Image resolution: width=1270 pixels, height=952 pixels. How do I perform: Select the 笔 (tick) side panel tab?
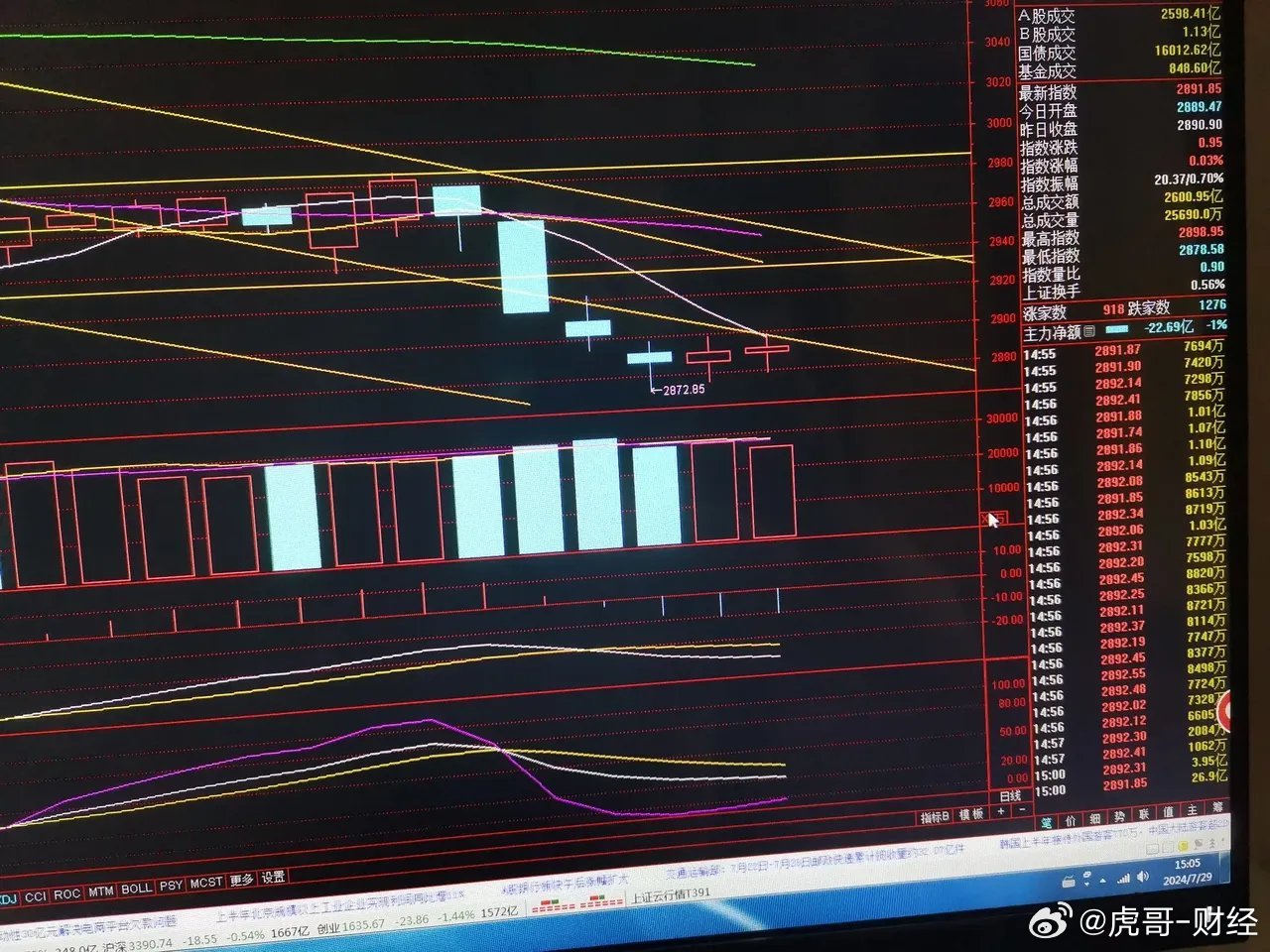tap(1047, 822)
